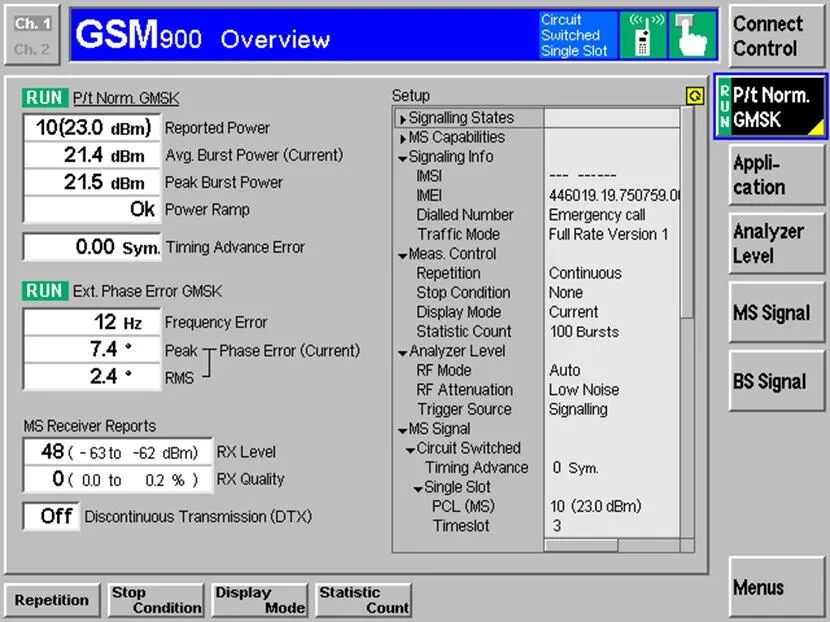Select the Ch. 1 / Ch. 2 channel button
Image resolution: width=830 pixels, height=622 pixels.
click(x=32, y=35)
